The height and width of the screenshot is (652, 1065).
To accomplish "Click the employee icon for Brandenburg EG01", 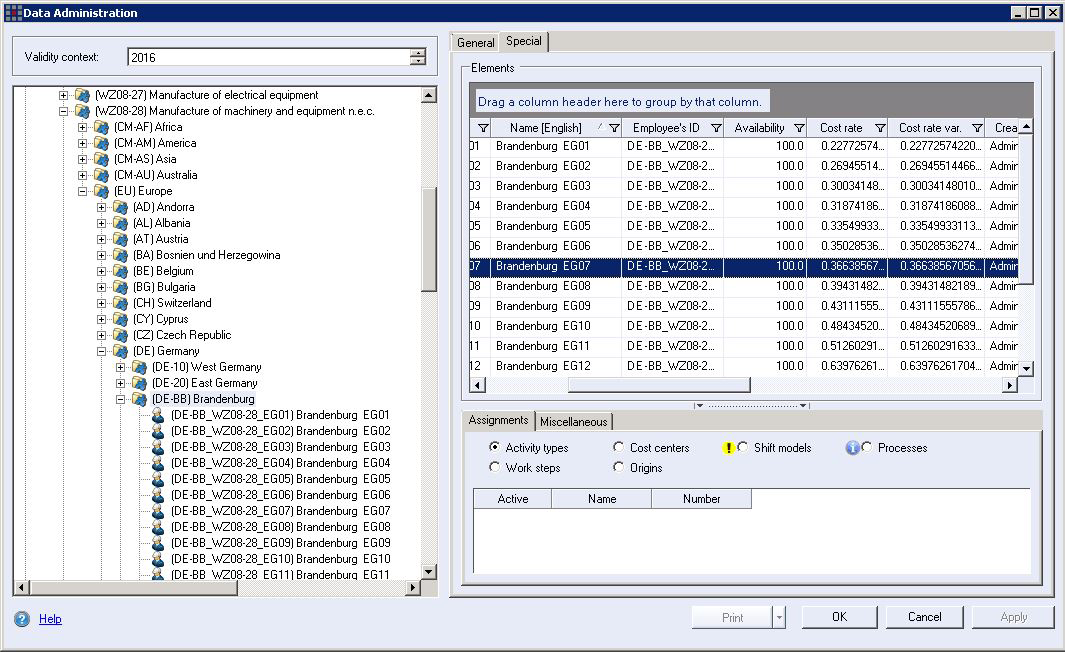I will (158, 415).
